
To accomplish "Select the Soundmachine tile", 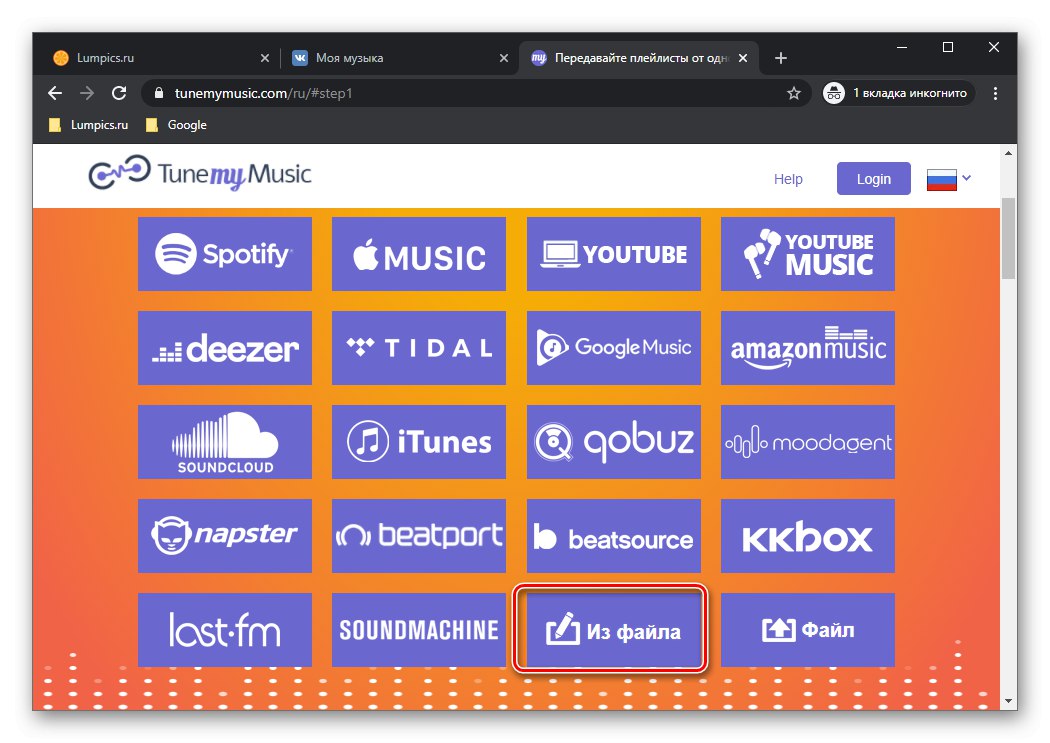I will pos(419,630).
